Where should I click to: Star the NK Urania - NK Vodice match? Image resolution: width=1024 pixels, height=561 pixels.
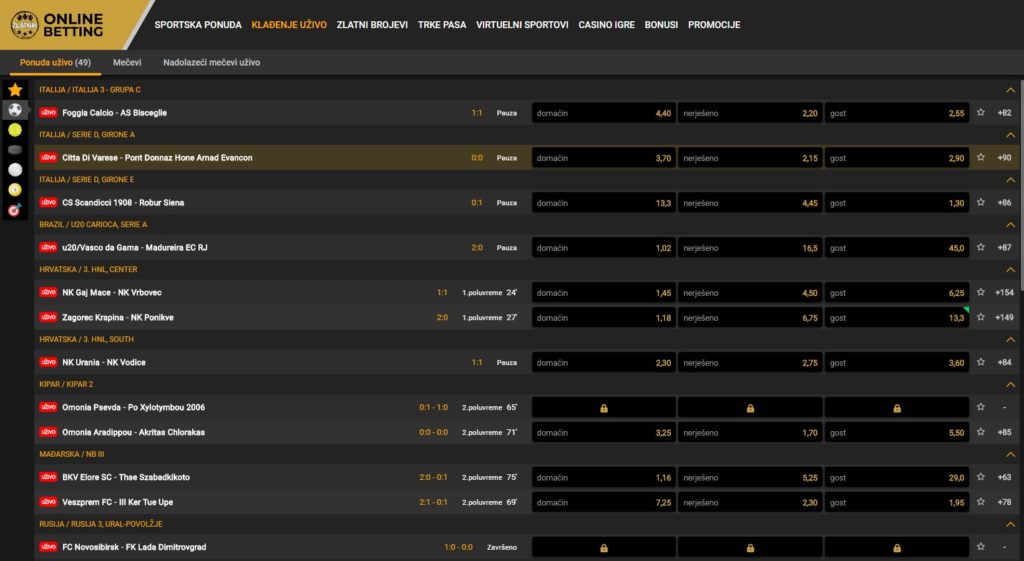(x=981, y=363)
